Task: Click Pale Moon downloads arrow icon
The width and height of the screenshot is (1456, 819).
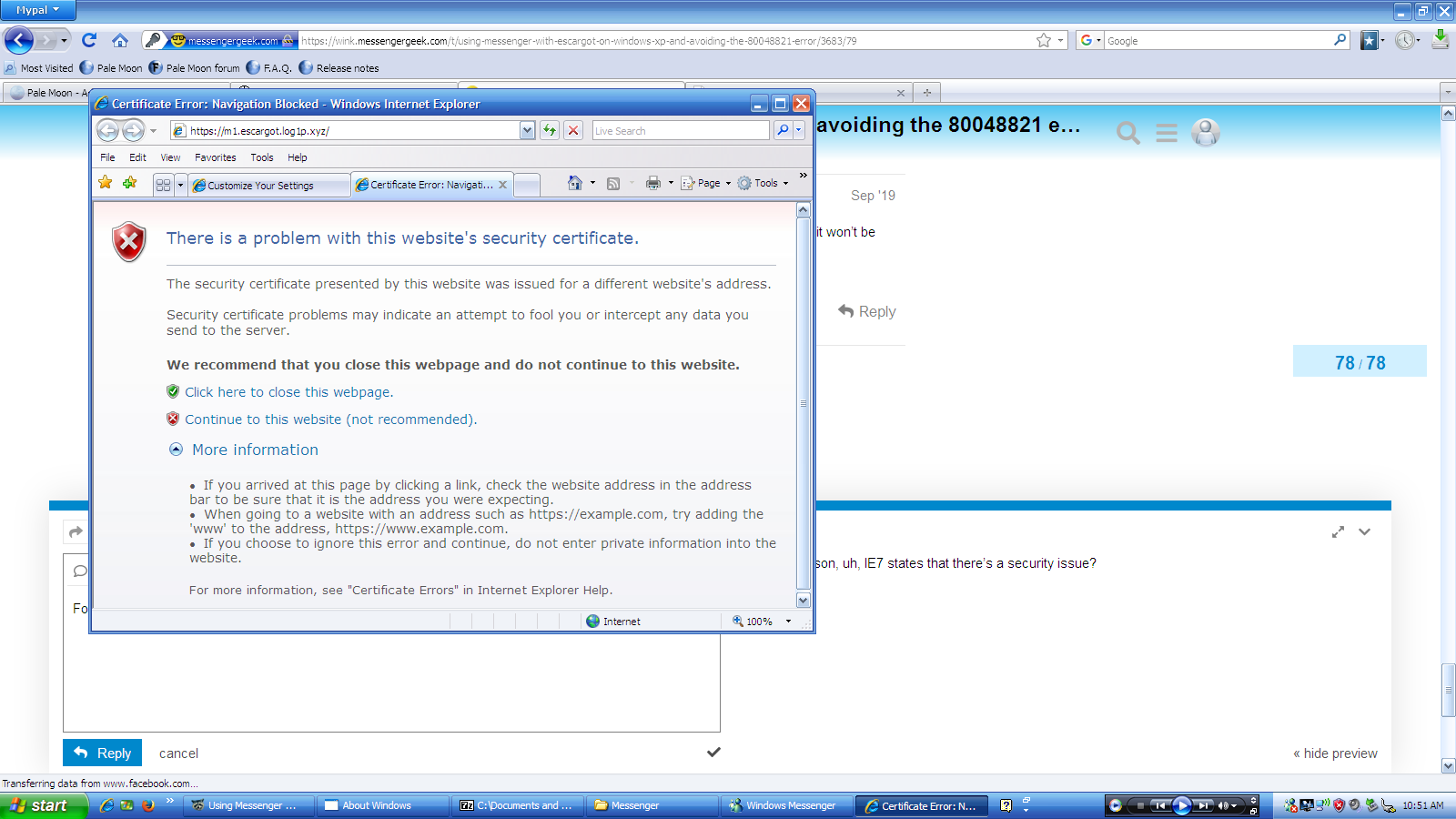Action: 1441,39
